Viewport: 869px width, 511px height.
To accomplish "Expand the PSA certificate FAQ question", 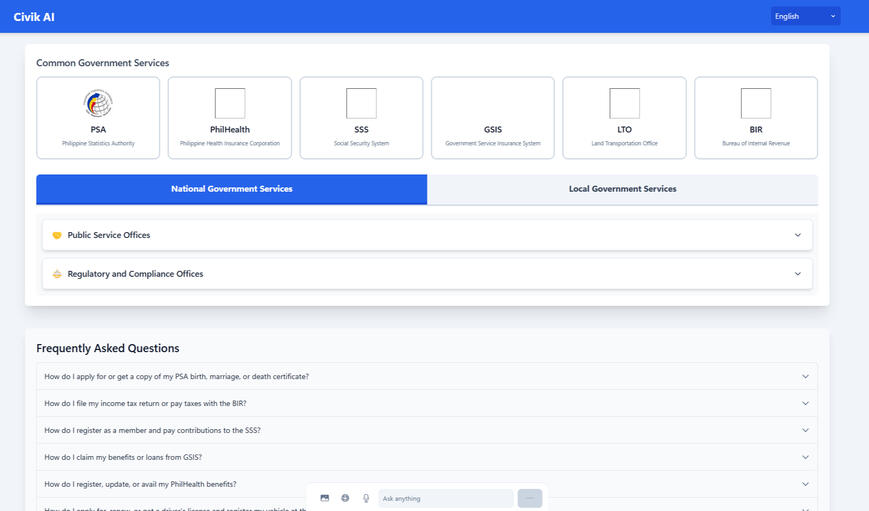I will (x=427, y=376).
